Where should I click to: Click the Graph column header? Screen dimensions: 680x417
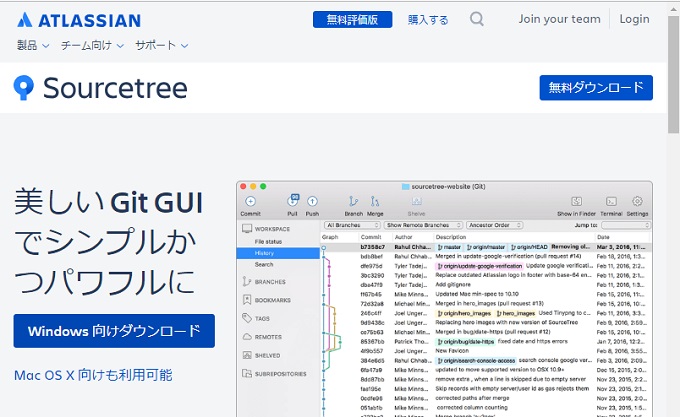(x=330, y=237)
